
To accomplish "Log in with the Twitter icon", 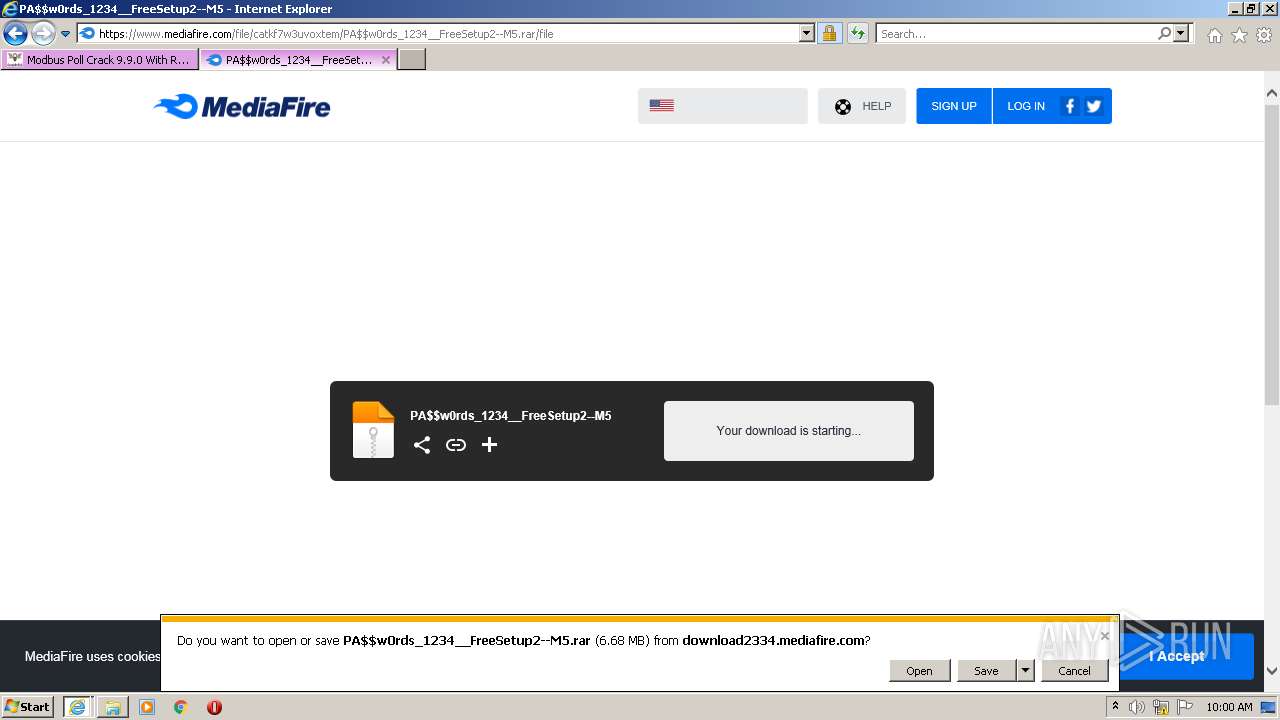I will tap(1094, 106).
